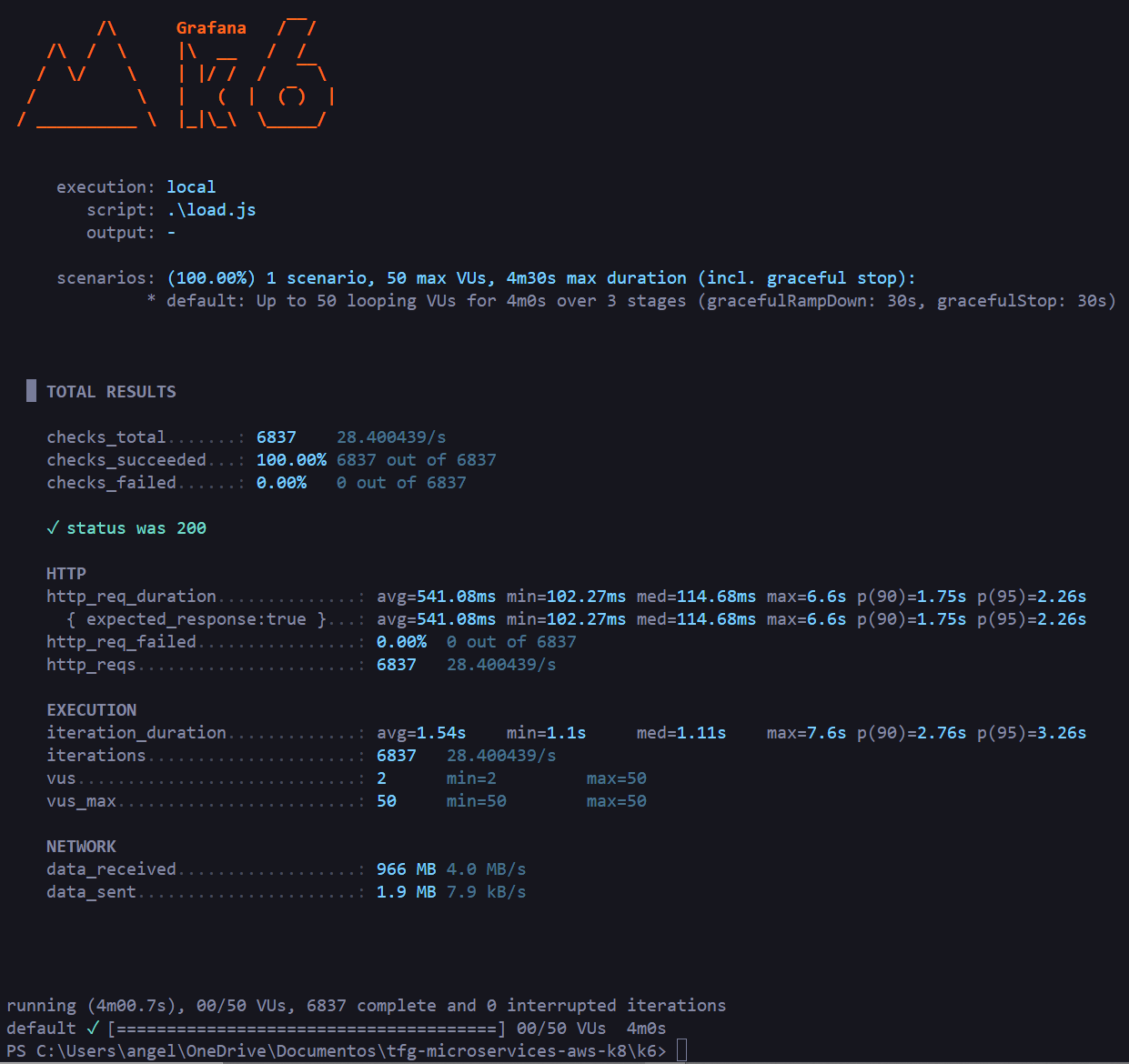
Task: Click the 'iteration_duration' metric label
Action: point(136,733)
